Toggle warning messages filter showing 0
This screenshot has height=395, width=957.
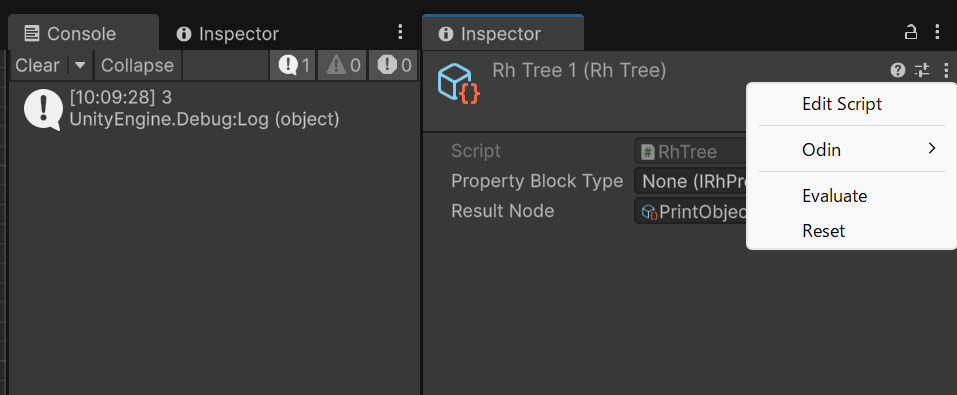(342, 65)
